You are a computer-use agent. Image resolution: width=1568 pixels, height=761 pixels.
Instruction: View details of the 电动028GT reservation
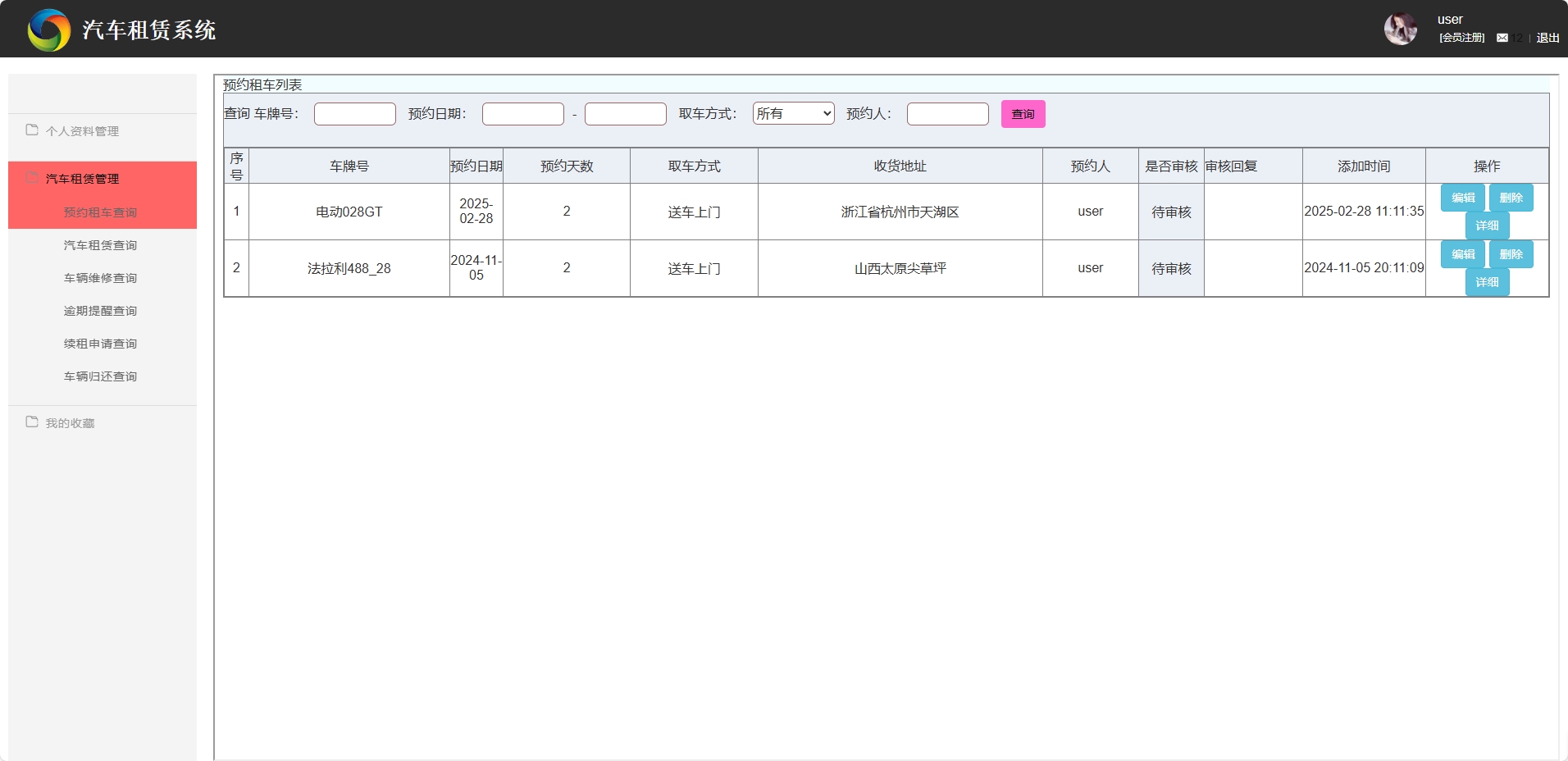click(x=1487, y=226)
